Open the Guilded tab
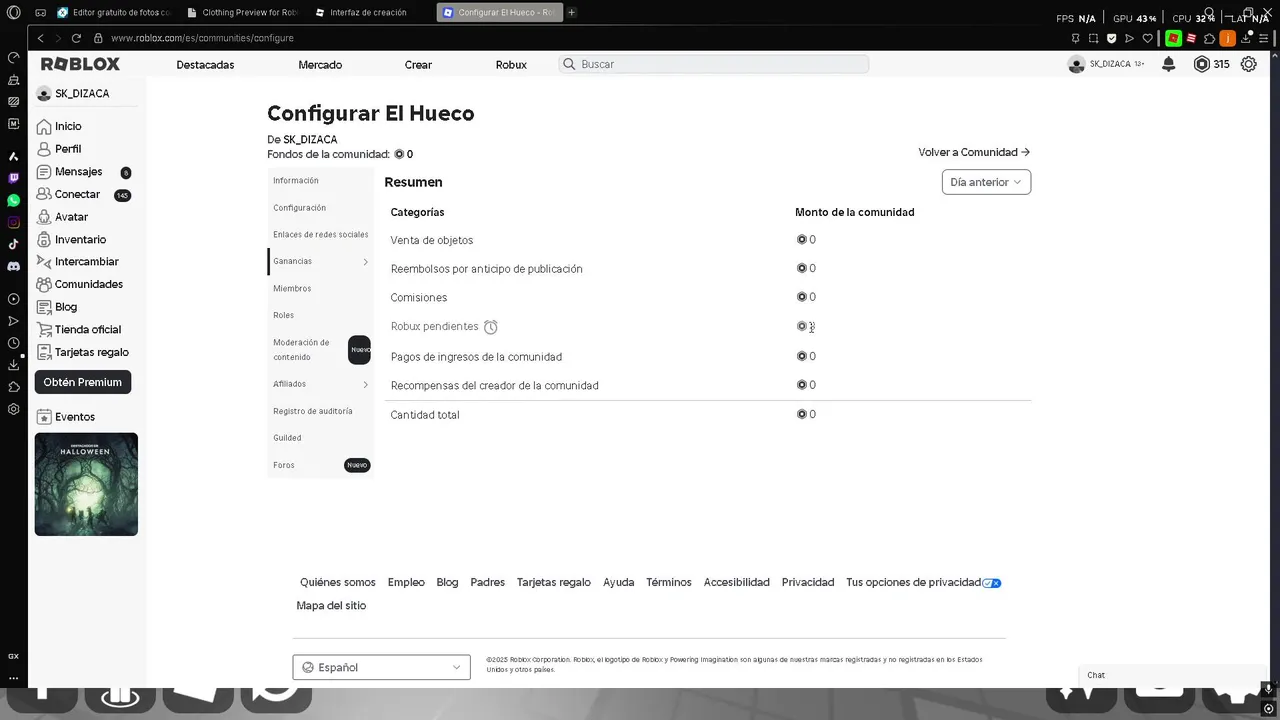 pos(320,438)
